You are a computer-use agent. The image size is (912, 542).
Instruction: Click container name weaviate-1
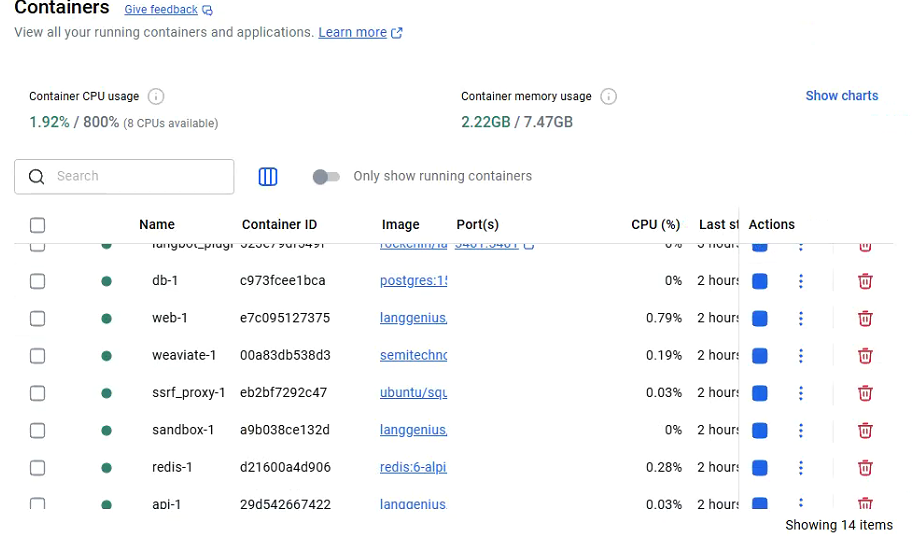tap(184, 355)
